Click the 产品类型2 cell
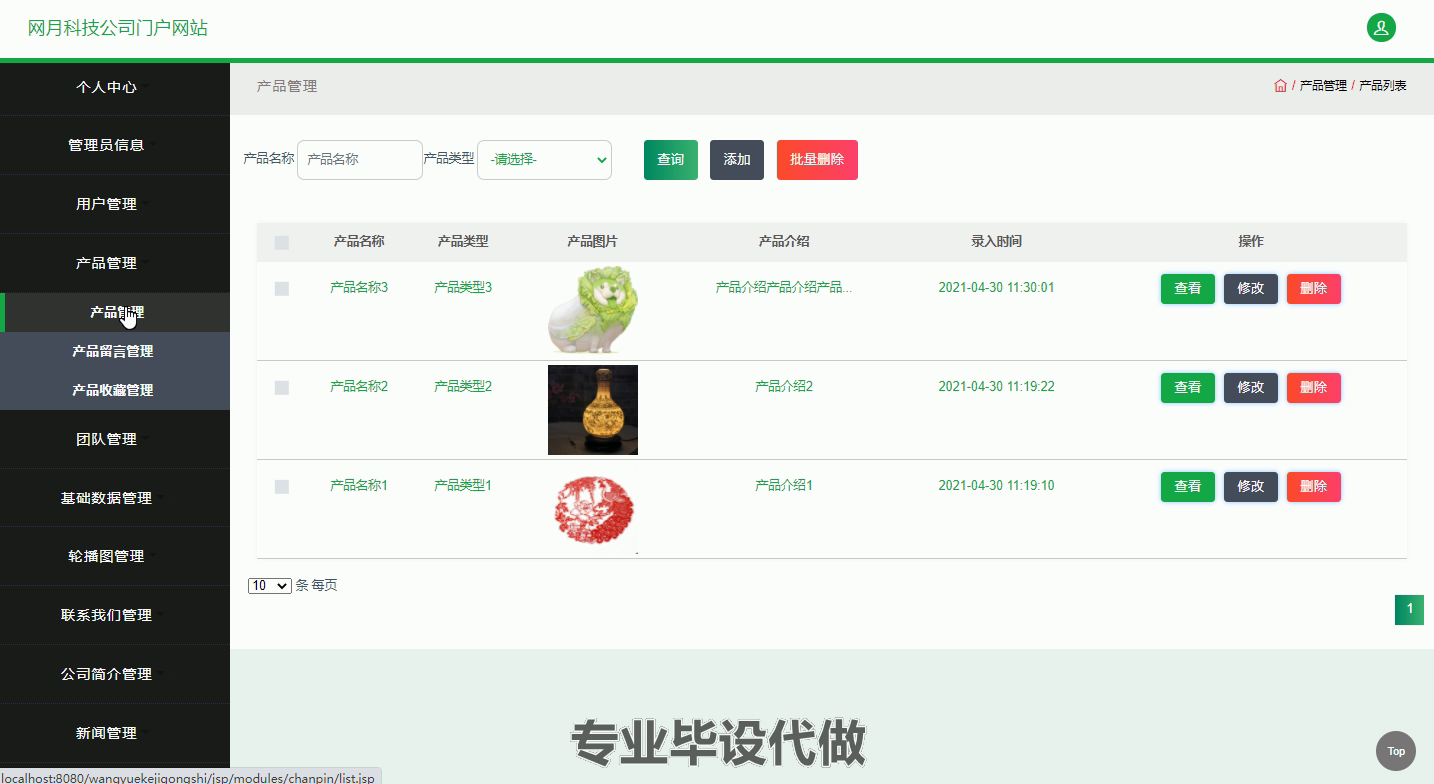This screenshot has width=1434, height=784. pyautogui.click(x=463, y=387)
